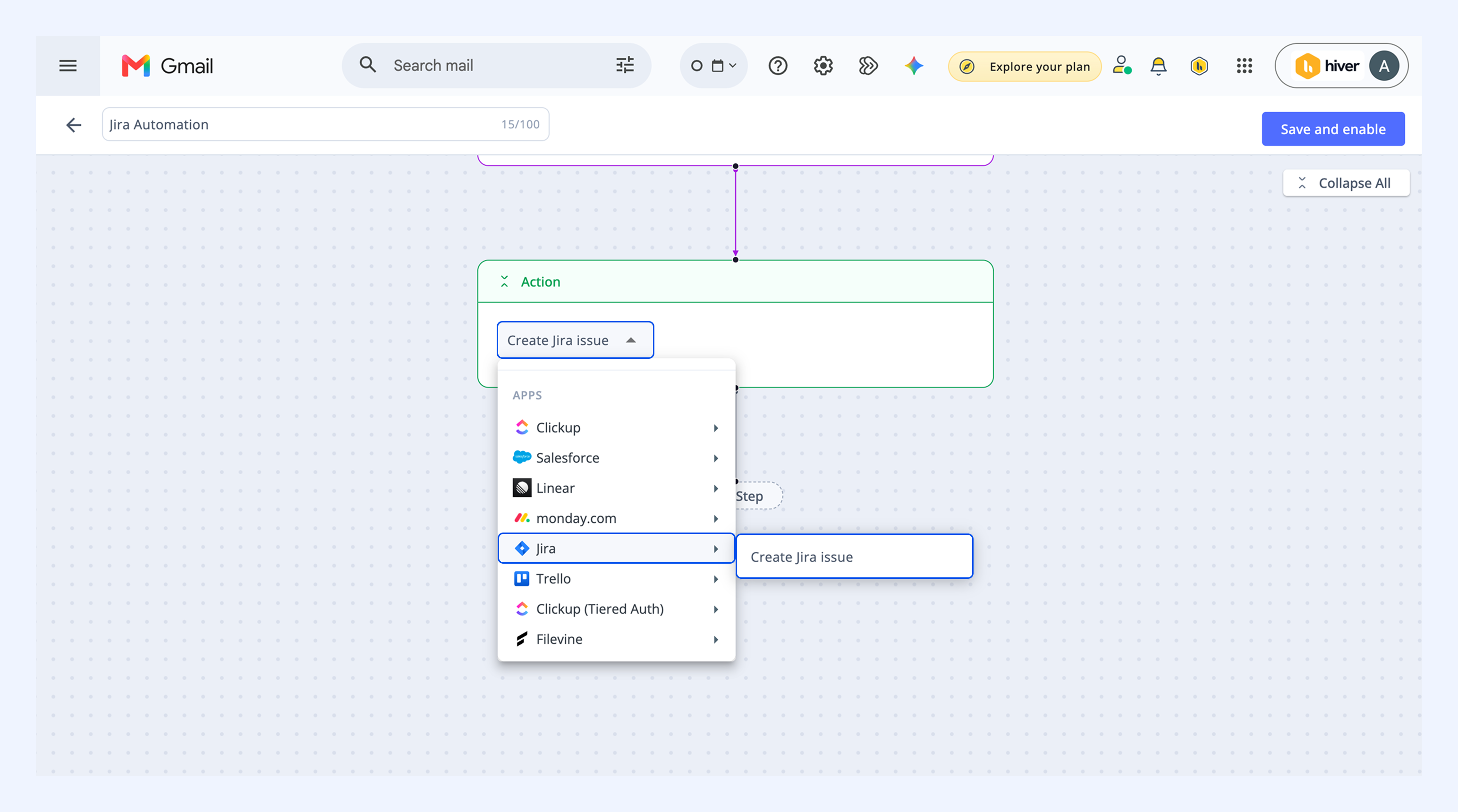Click the Salesforce cloud icon

tap(522, 457)
